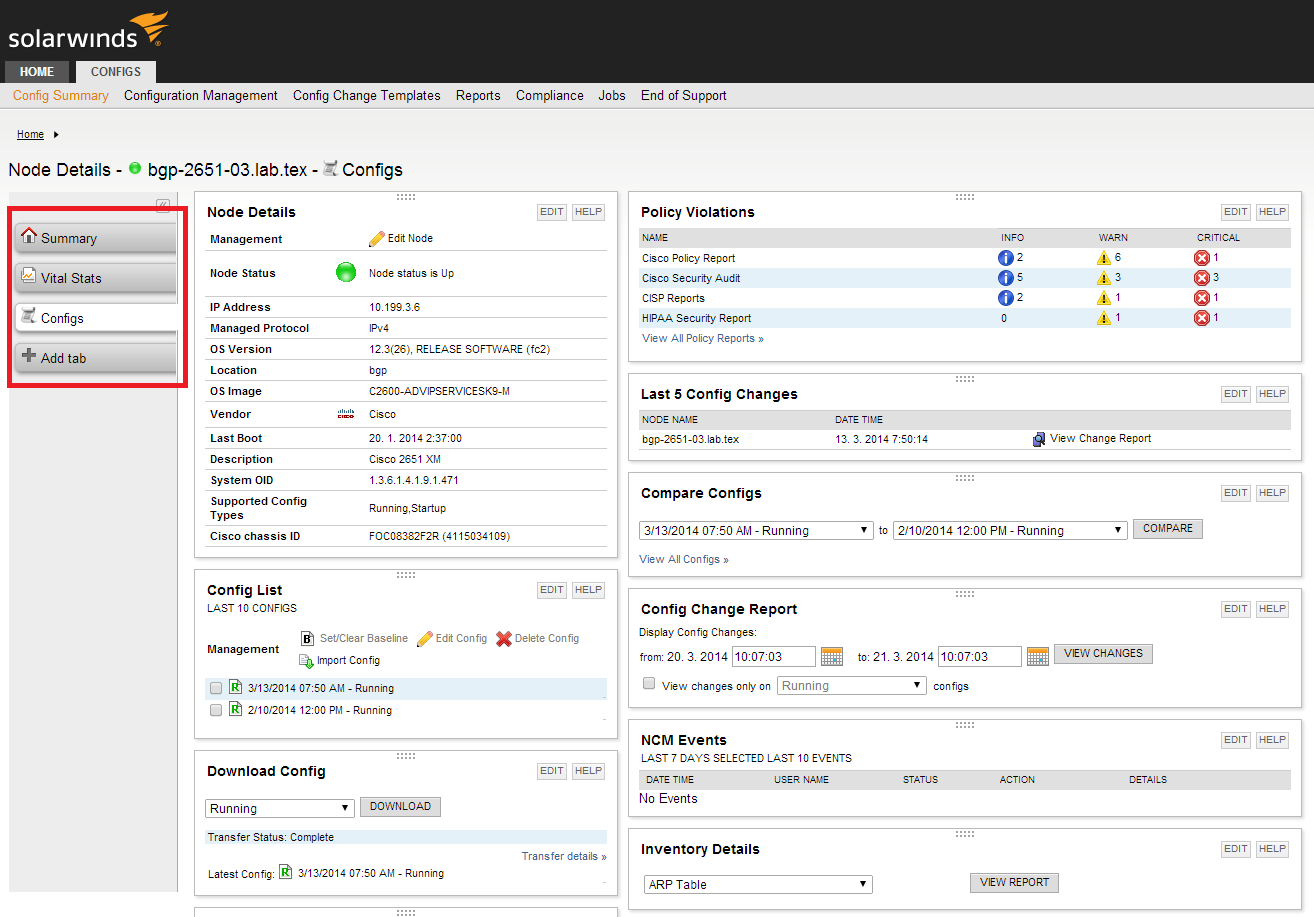Click the SolarWinds logo
Viewport: 1314px width, 917px height.
click(x=88, y=31)
